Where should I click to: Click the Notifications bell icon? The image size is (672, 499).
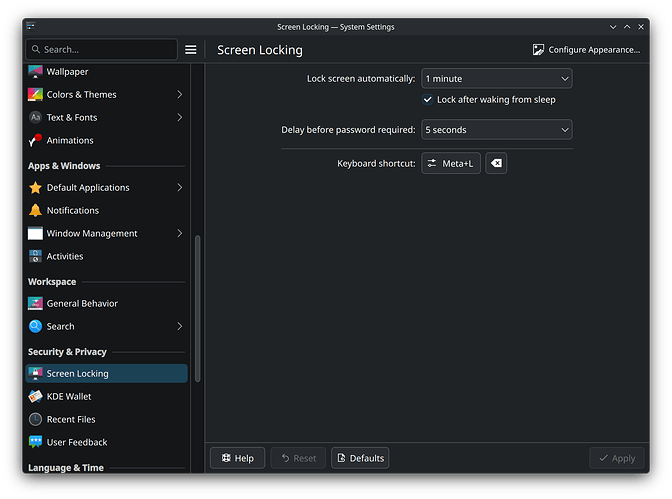click(35, 210)
